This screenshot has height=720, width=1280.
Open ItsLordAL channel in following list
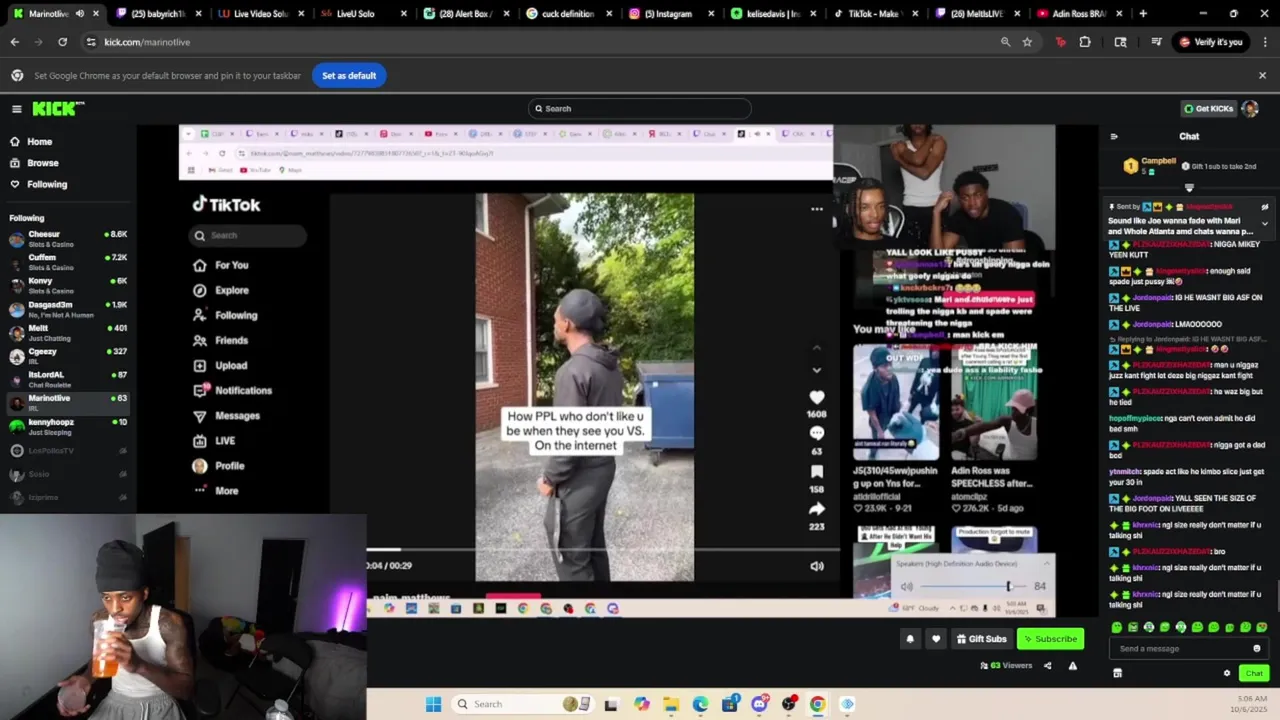point(68,379)
